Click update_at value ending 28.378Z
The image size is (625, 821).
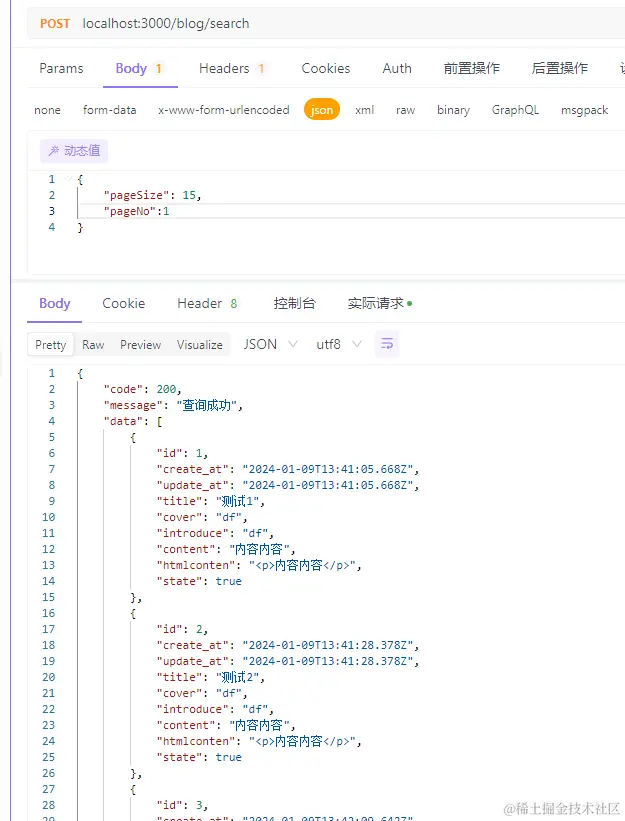(x=328, y=661)
